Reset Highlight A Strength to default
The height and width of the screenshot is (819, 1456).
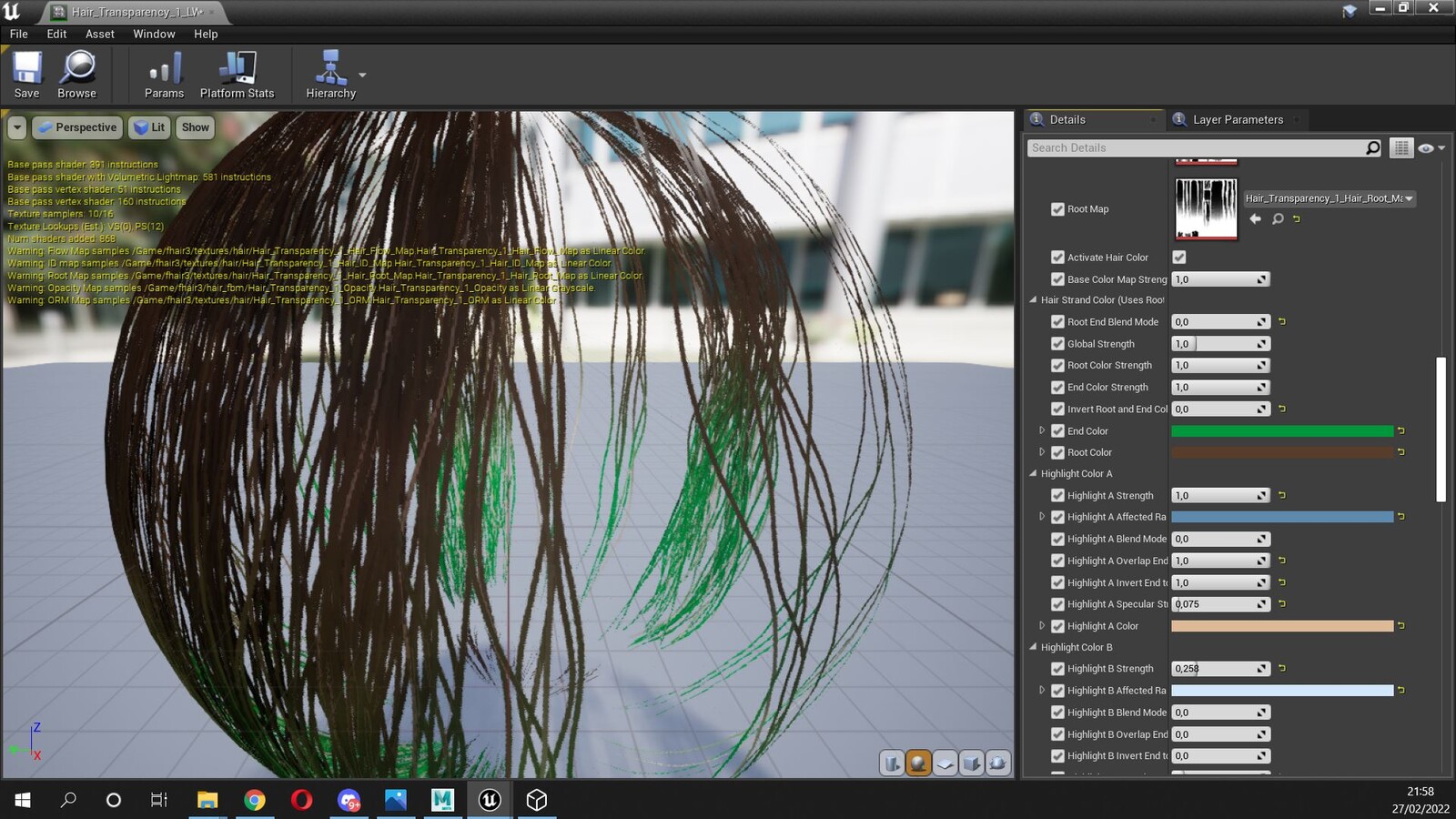tap(1282, 495)
